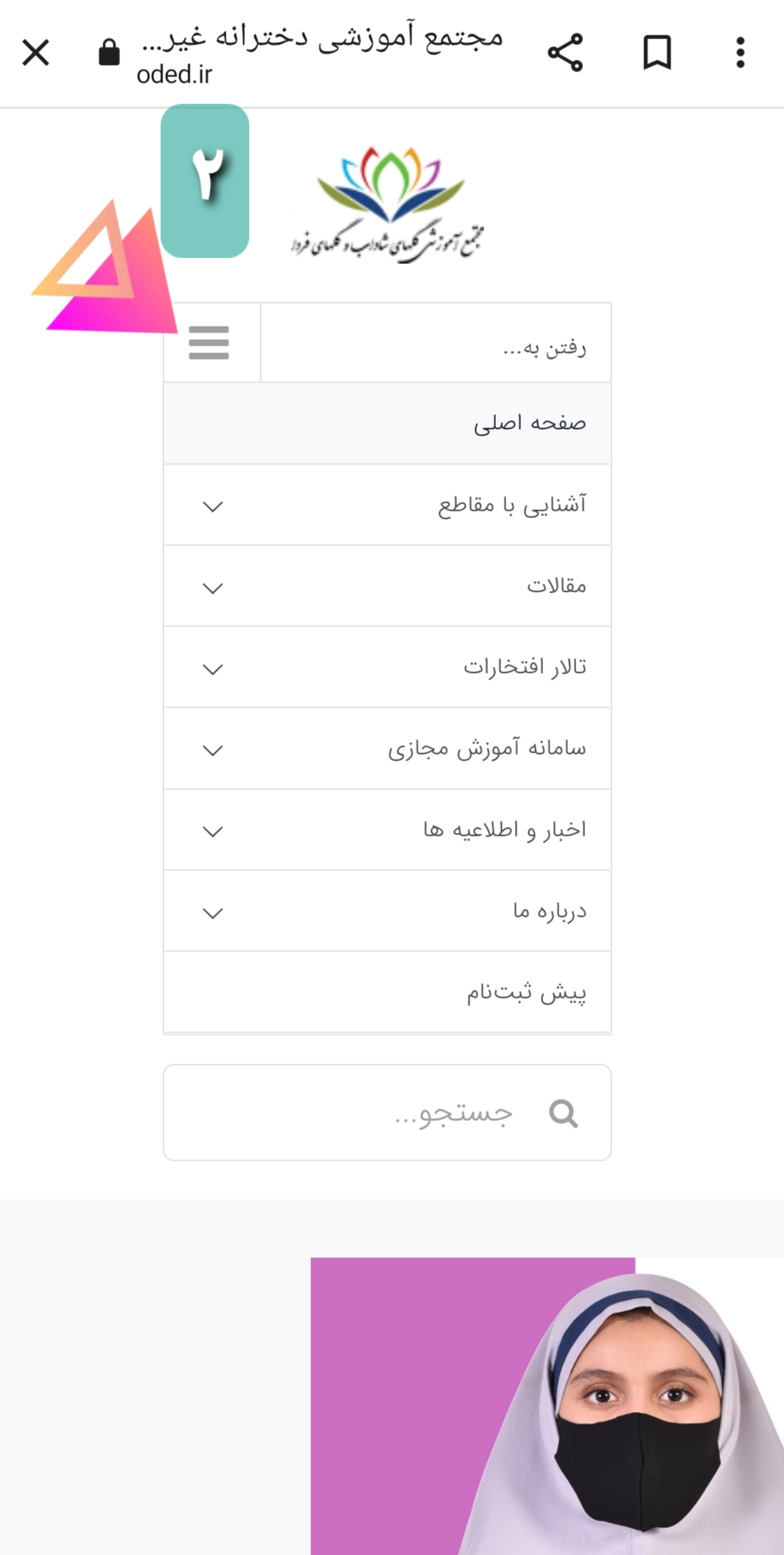Bookmark the page using bookmark icon
This screenshot has width=784, height=1555.
click(x=657, y=53)
